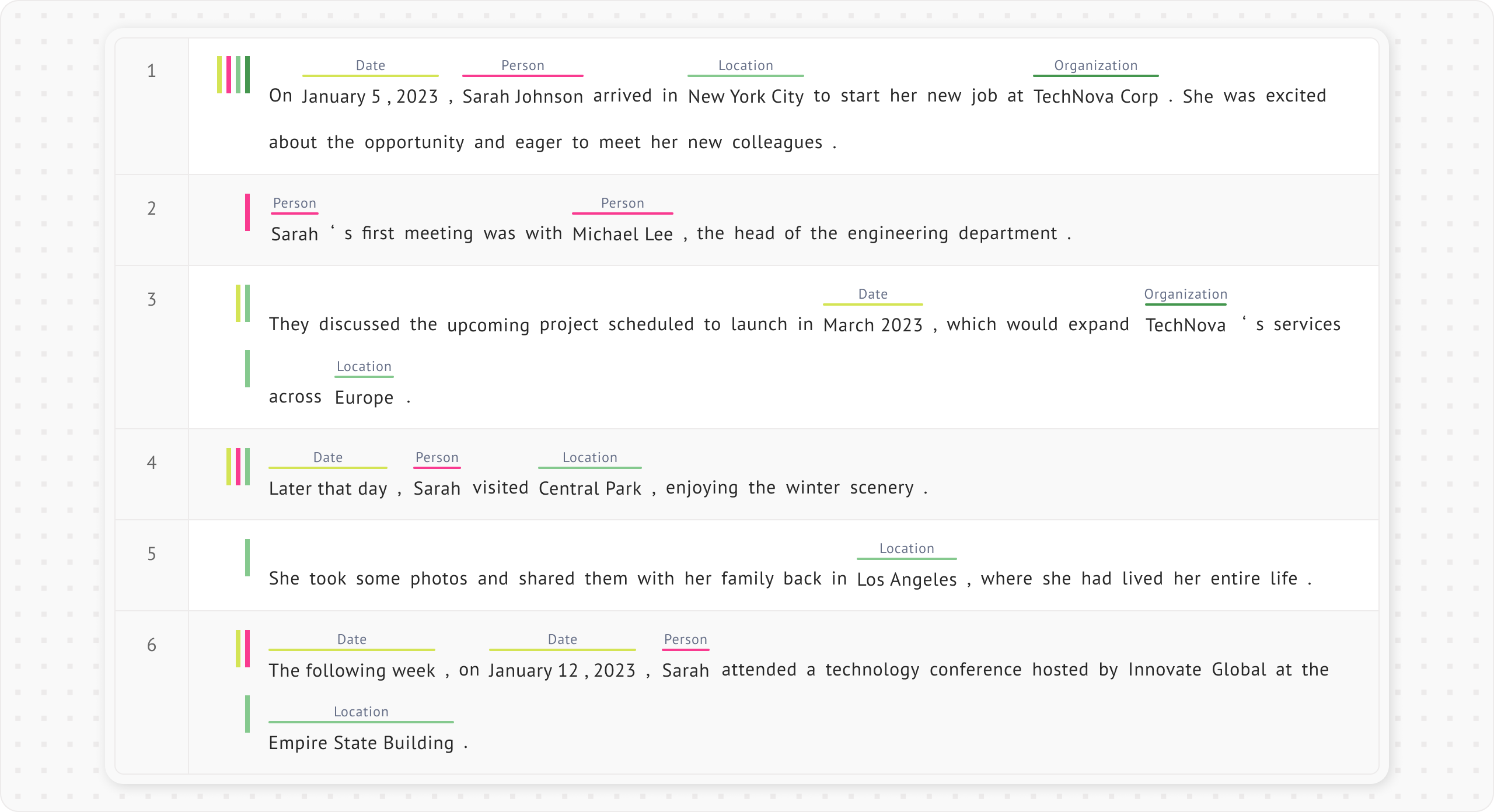1494x812 pixels.
Task: Click the Person label above Sarah in row 2
Action: click(x=294, y=203)
